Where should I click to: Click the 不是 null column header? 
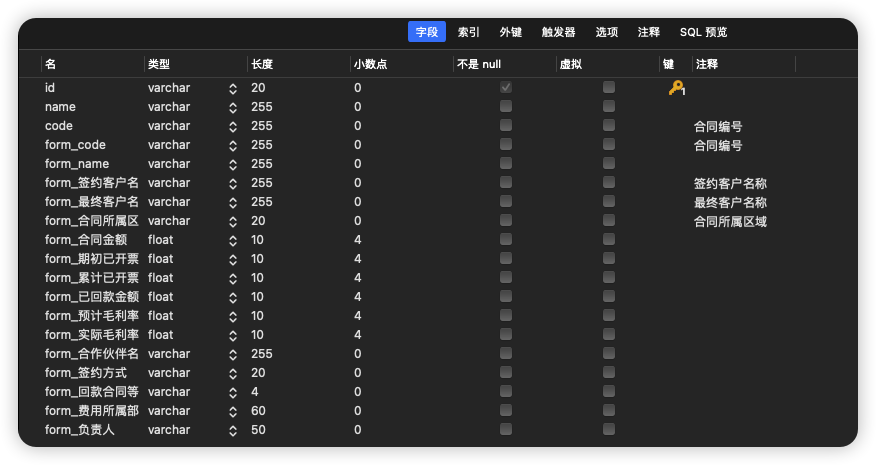tap(479, 64)
